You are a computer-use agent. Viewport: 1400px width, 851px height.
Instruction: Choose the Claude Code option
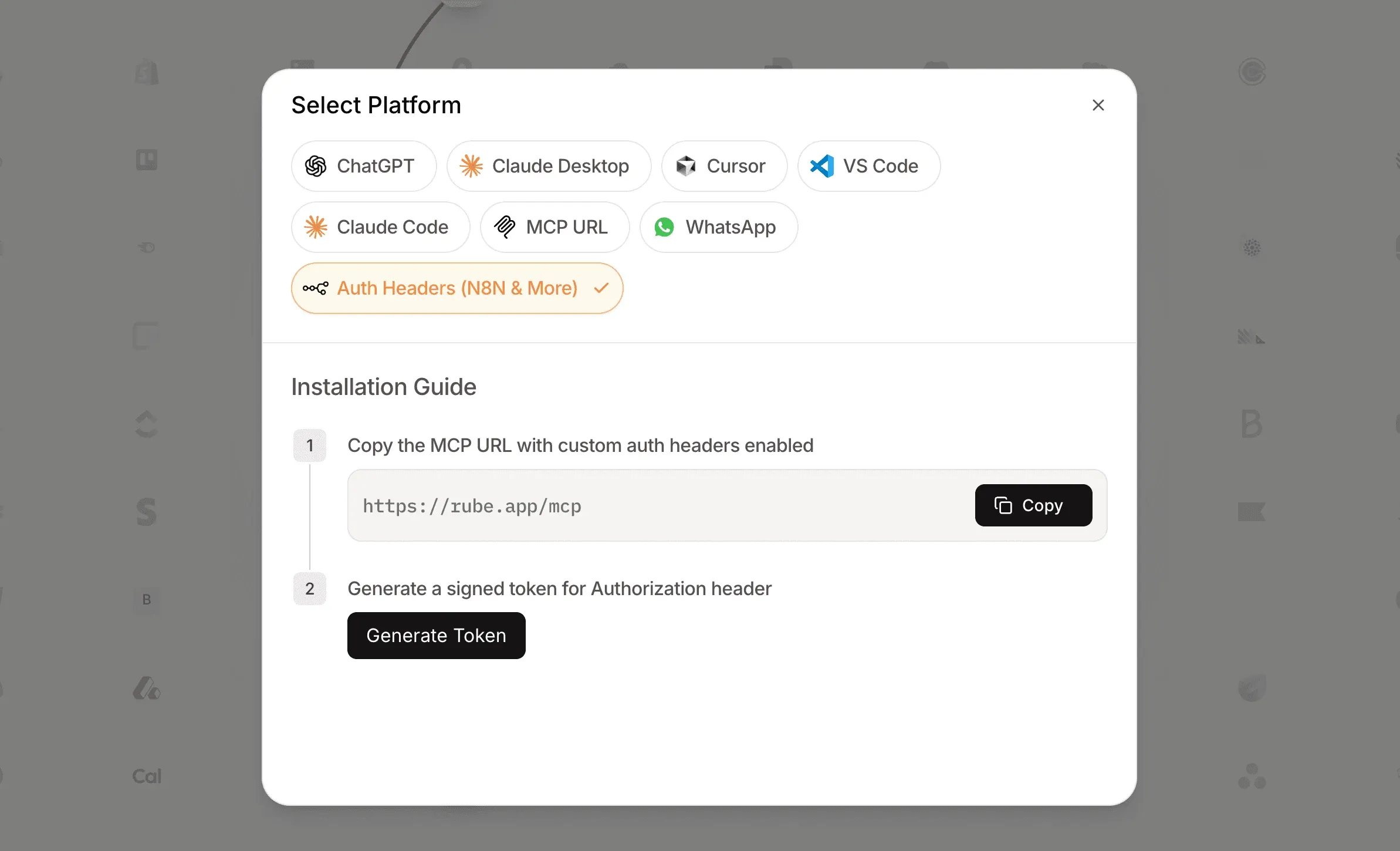[380, 227]
